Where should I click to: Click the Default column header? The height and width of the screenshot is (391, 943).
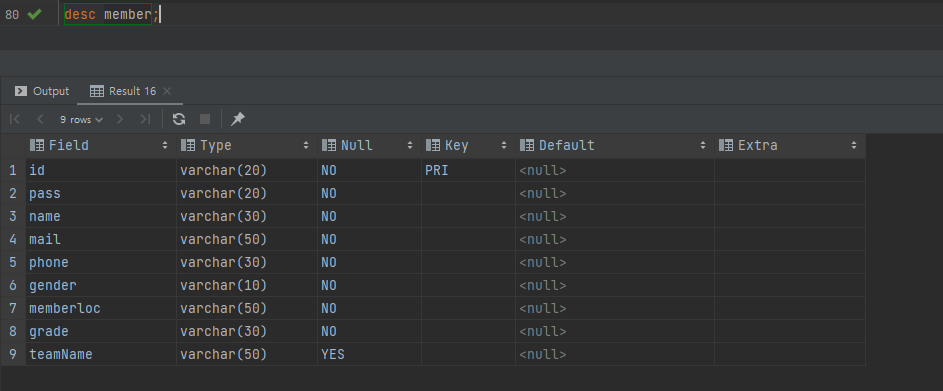coord(615,146)
